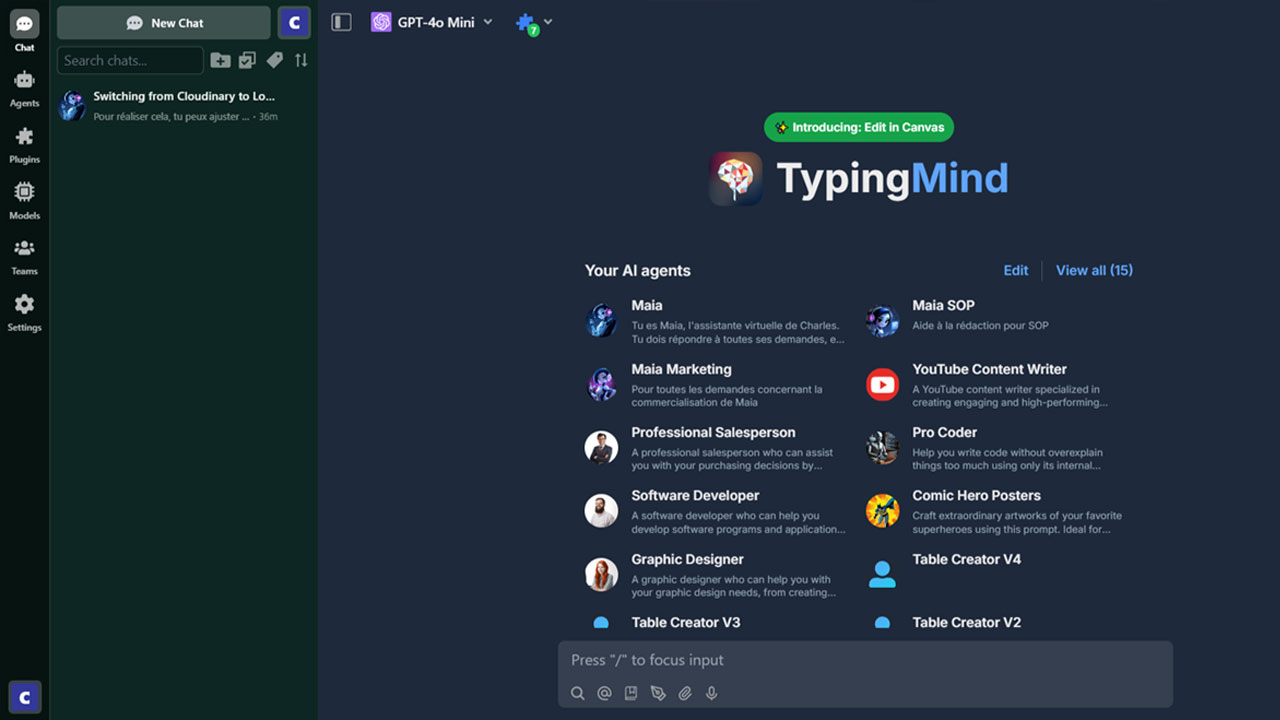This screenshot has height=720, width=1280.
Task: Open the Plugins section in sidebar
Action: [24, 144]
